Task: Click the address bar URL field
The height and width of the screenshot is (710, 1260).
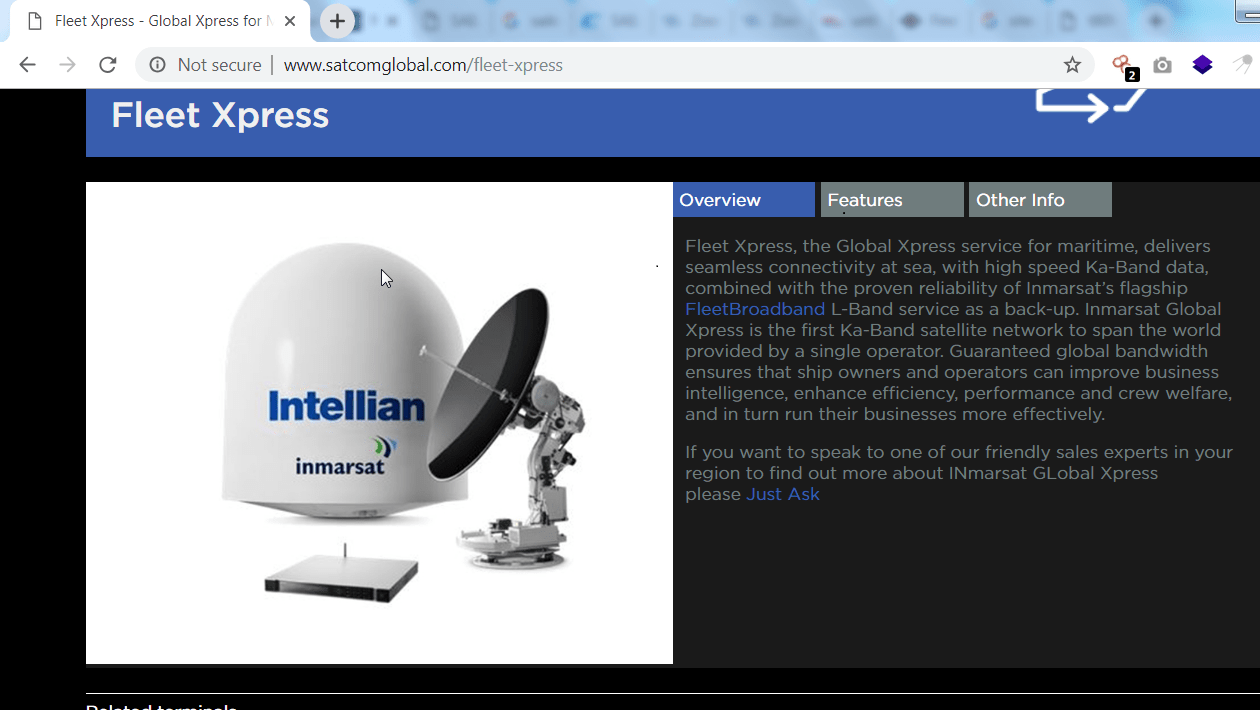Action: (600, 65)
